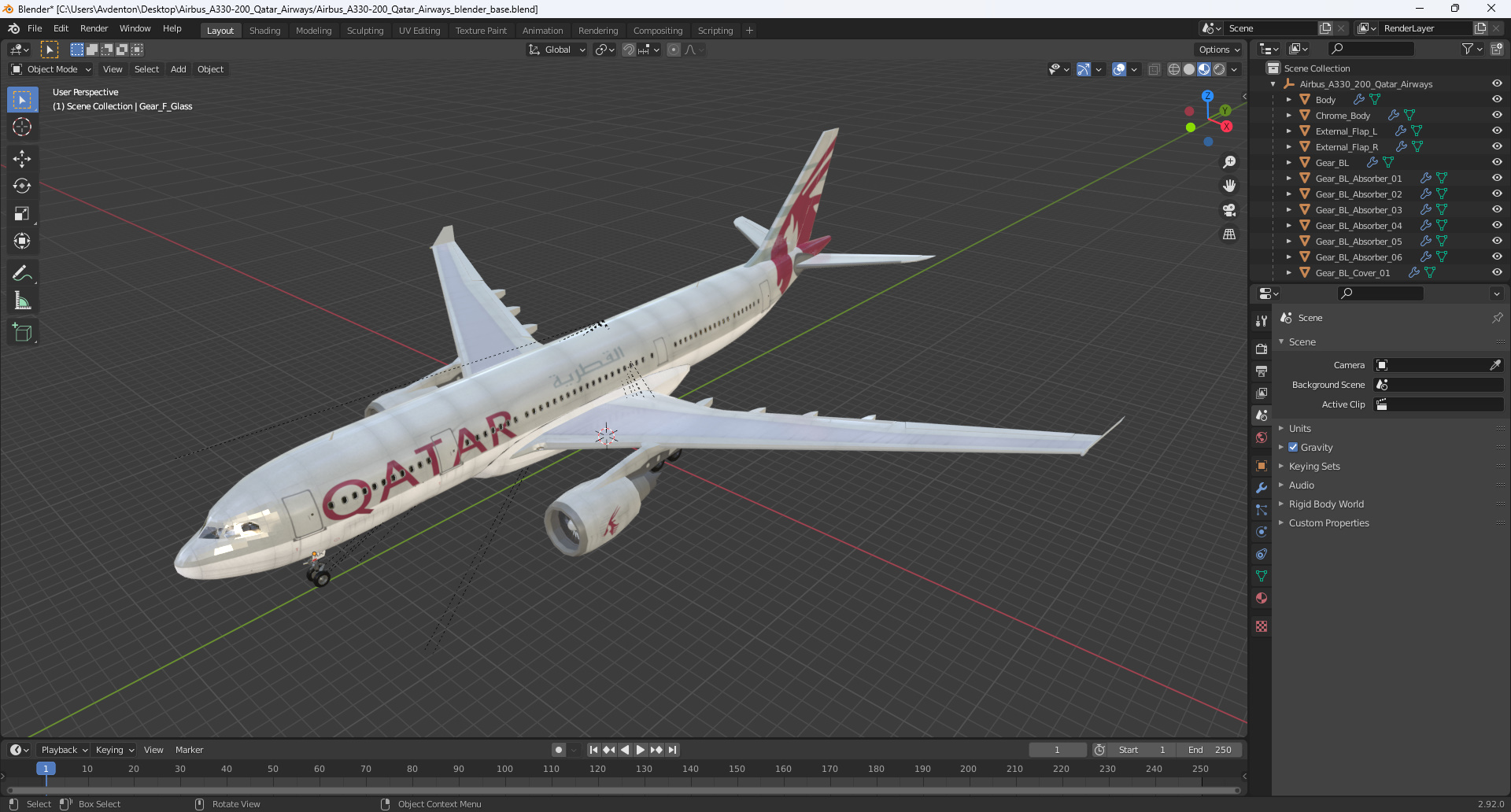Open the Material properties tab
1511x812 pixels.
1262,598
